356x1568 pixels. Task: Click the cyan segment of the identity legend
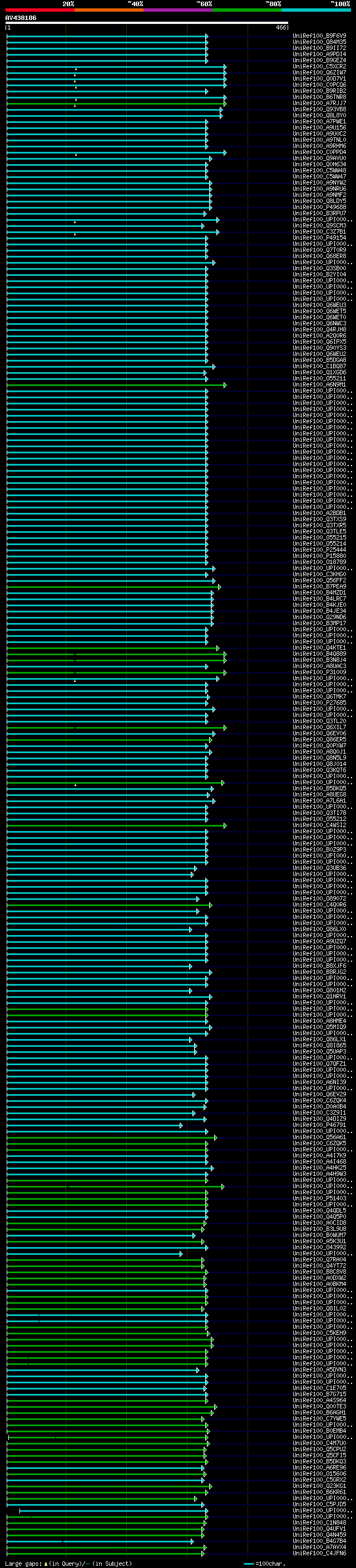[316, 10]
